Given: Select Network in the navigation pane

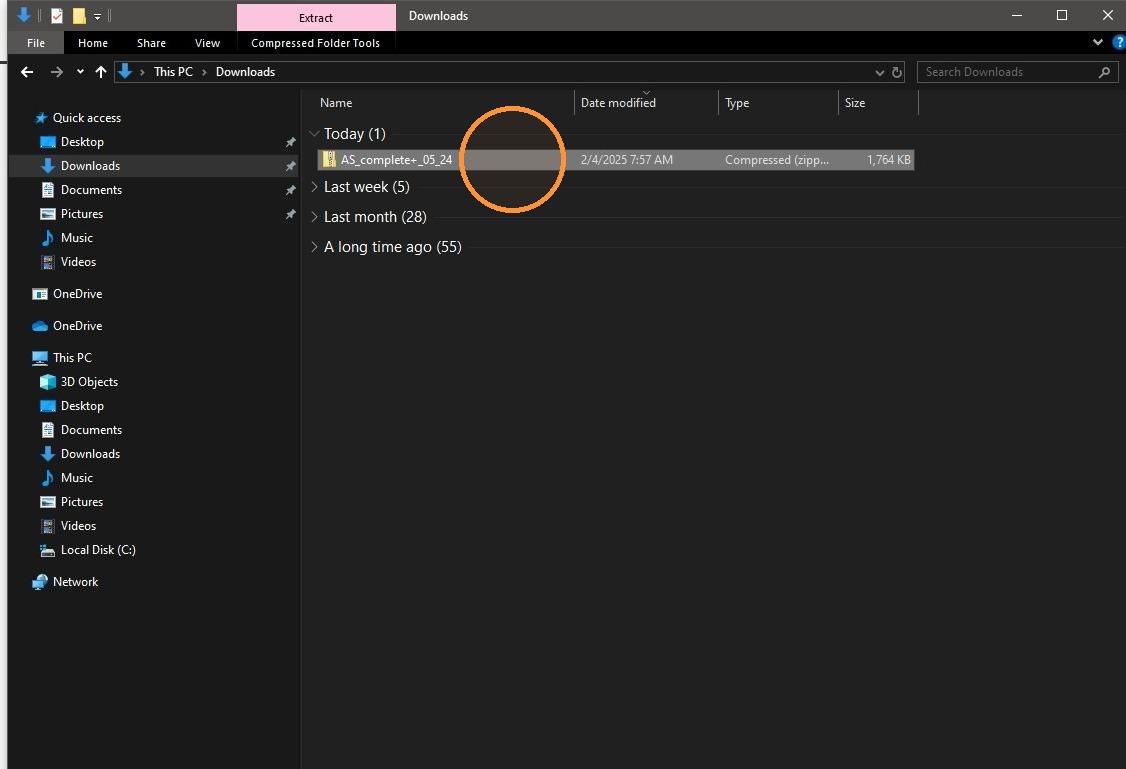Looking at the screenshot, I should (75, 582).
